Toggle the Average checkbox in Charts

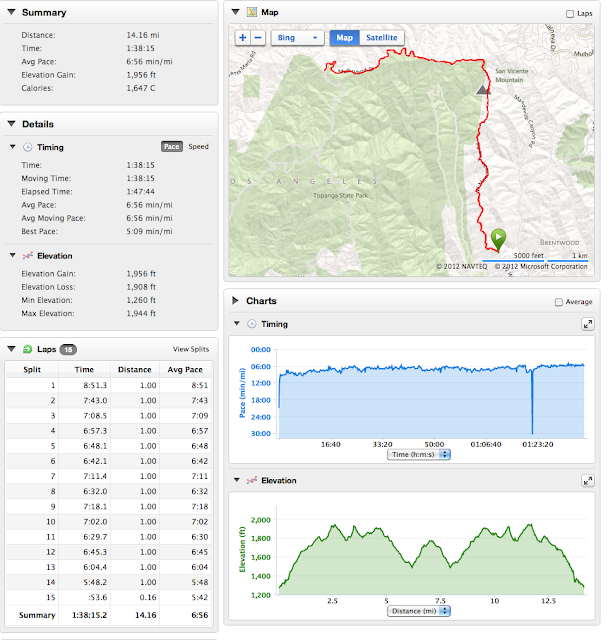click(x=559, y=301)
